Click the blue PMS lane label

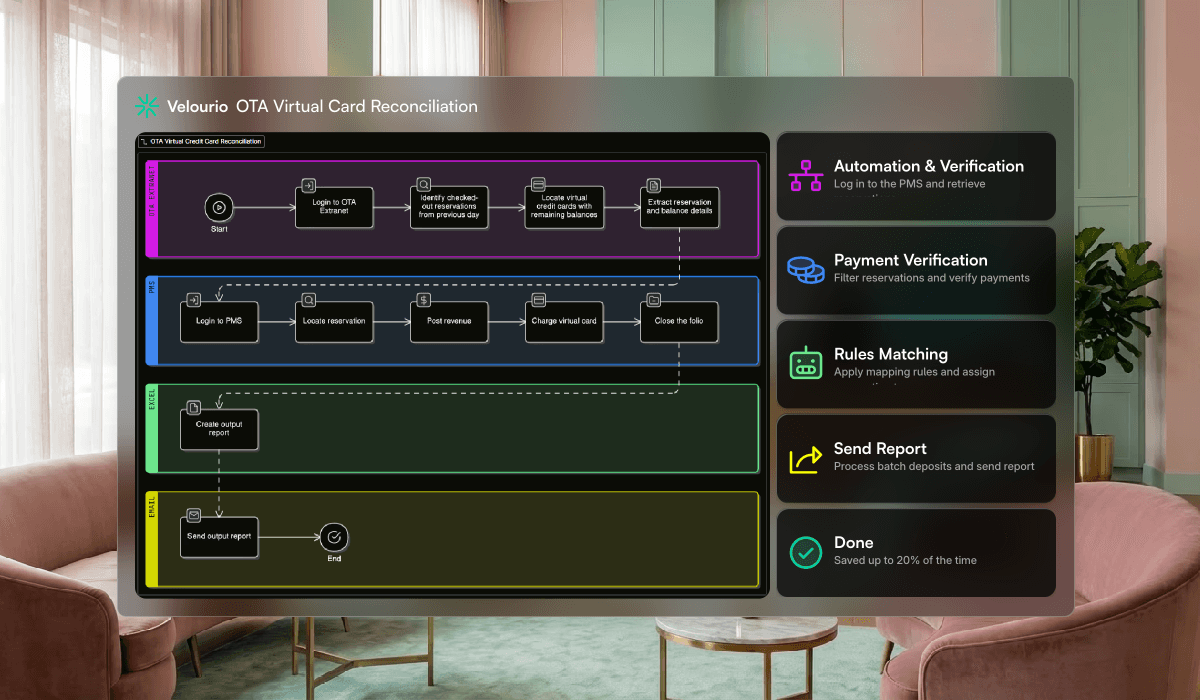152,321
